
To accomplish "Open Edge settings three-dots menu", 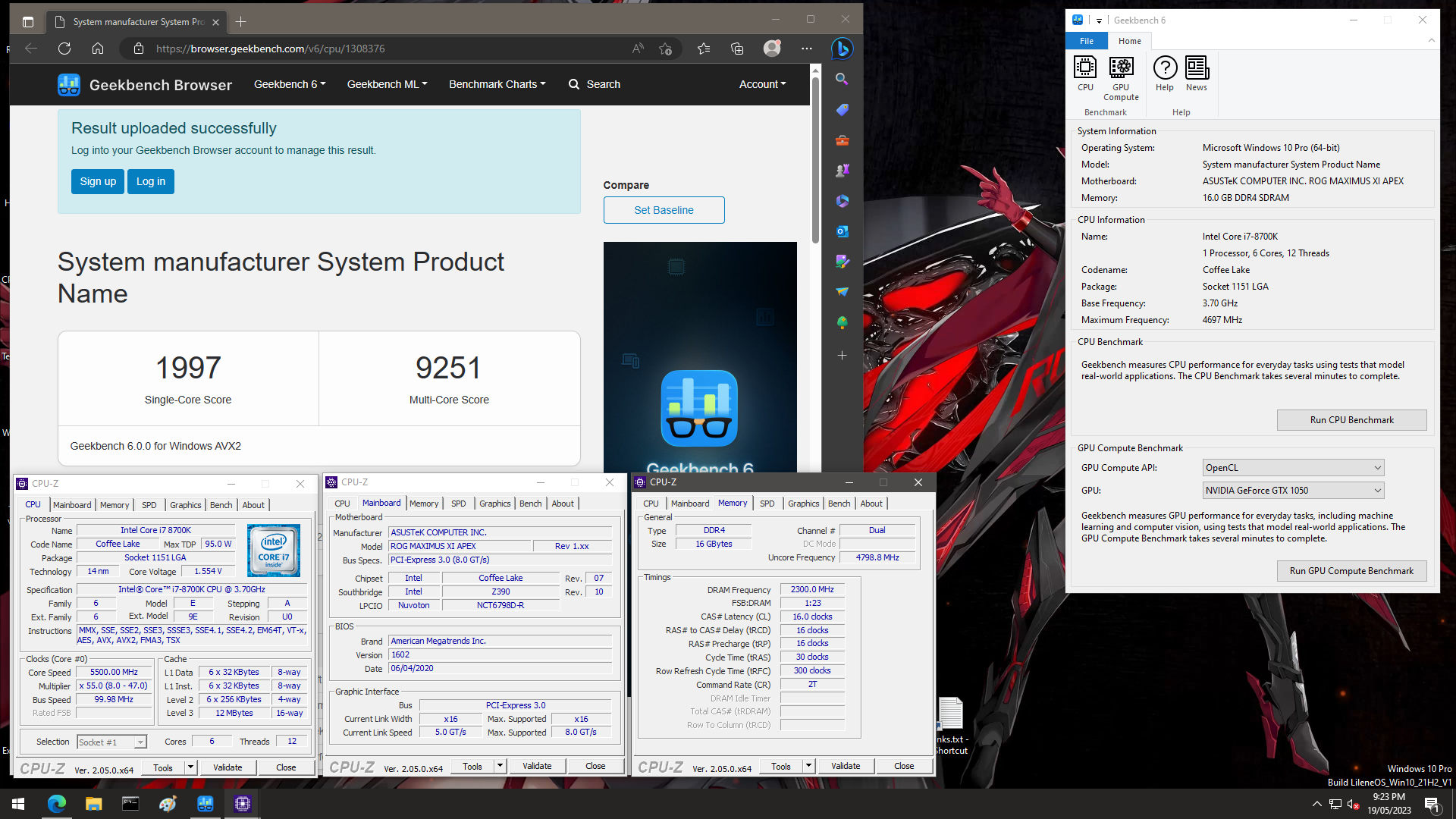I will click(x=807, y=49).
